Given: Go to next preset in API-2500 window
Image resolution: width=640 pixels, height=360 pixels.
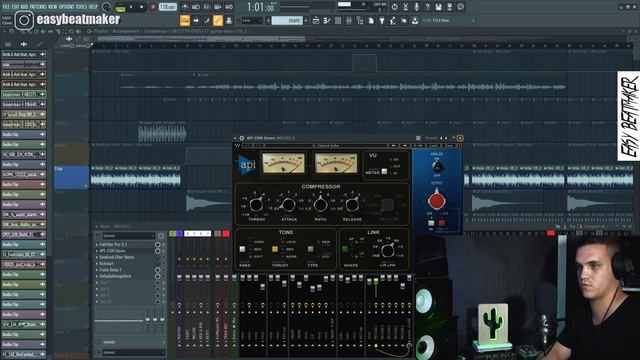Looking at the screenshot, I should (x=446, y=138).
